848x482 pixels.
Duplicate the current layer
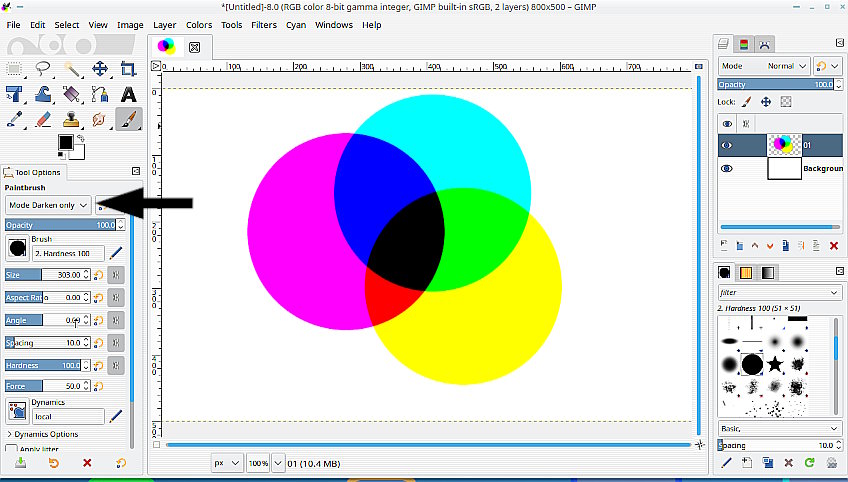pos(785,246)
